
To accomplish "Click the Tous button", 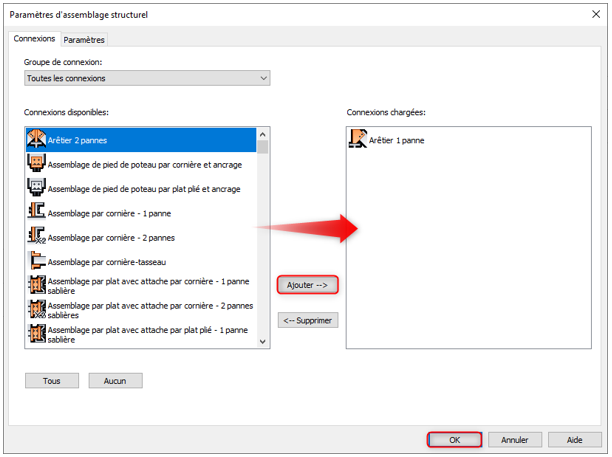I will [x=52, y=381].
